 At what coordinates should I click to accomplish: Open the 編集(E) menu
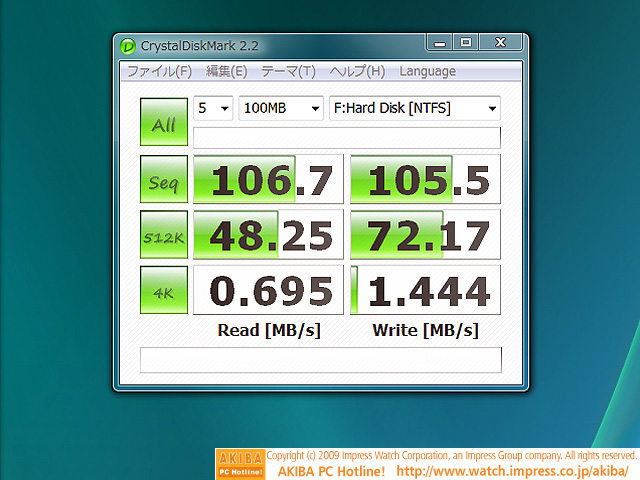[227, 71]
